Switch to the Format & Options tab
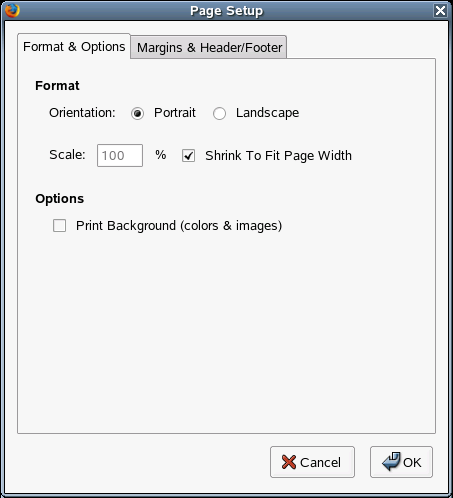The height and width of the screenshot is (498, 453). [74, 47]
